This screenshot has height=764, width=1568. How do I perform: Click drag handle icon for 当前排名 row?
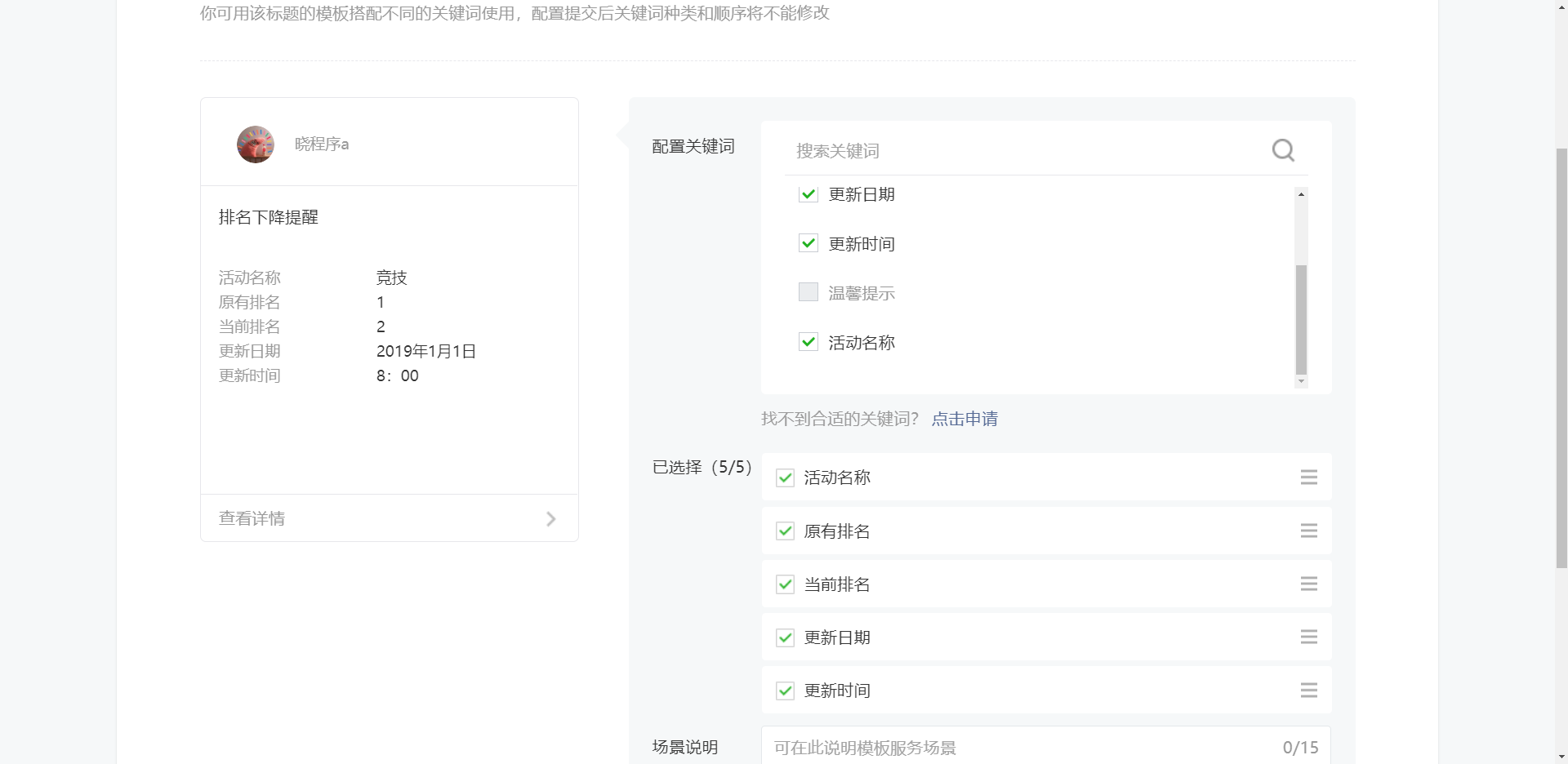[1308, 584]
